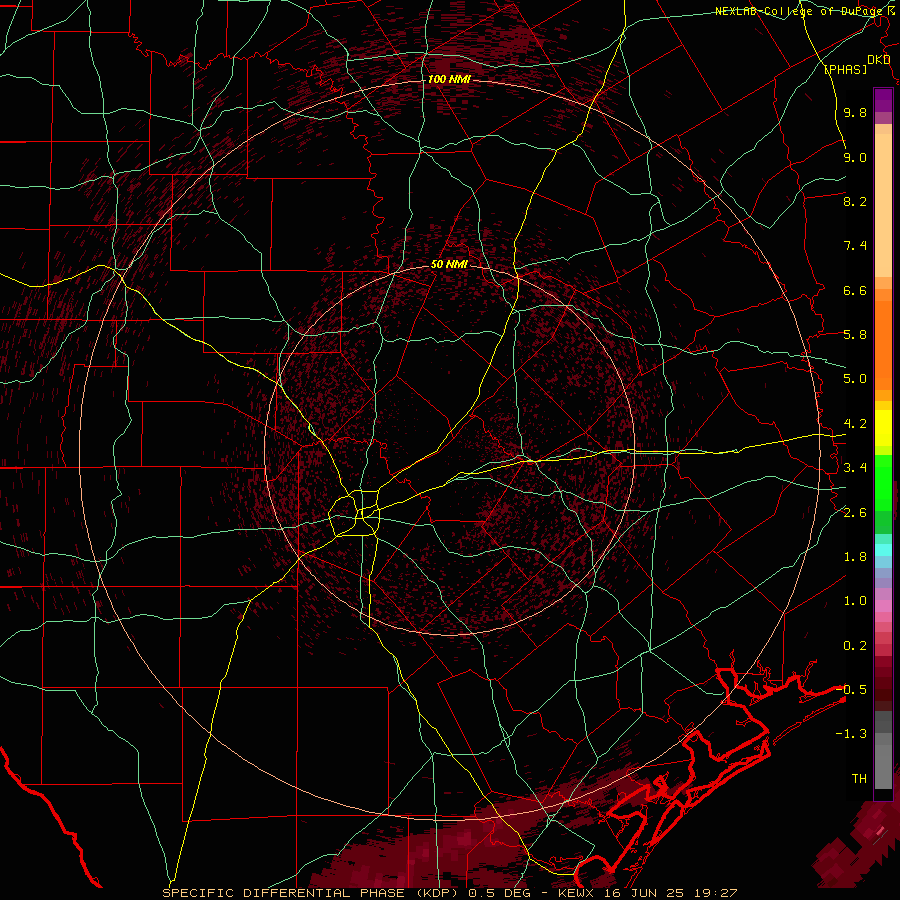Image resolution: width=900 pixels, height=900 pixels.
Task: Pick the gray bottom color bar segment
Action: click(x=883, y=760)
